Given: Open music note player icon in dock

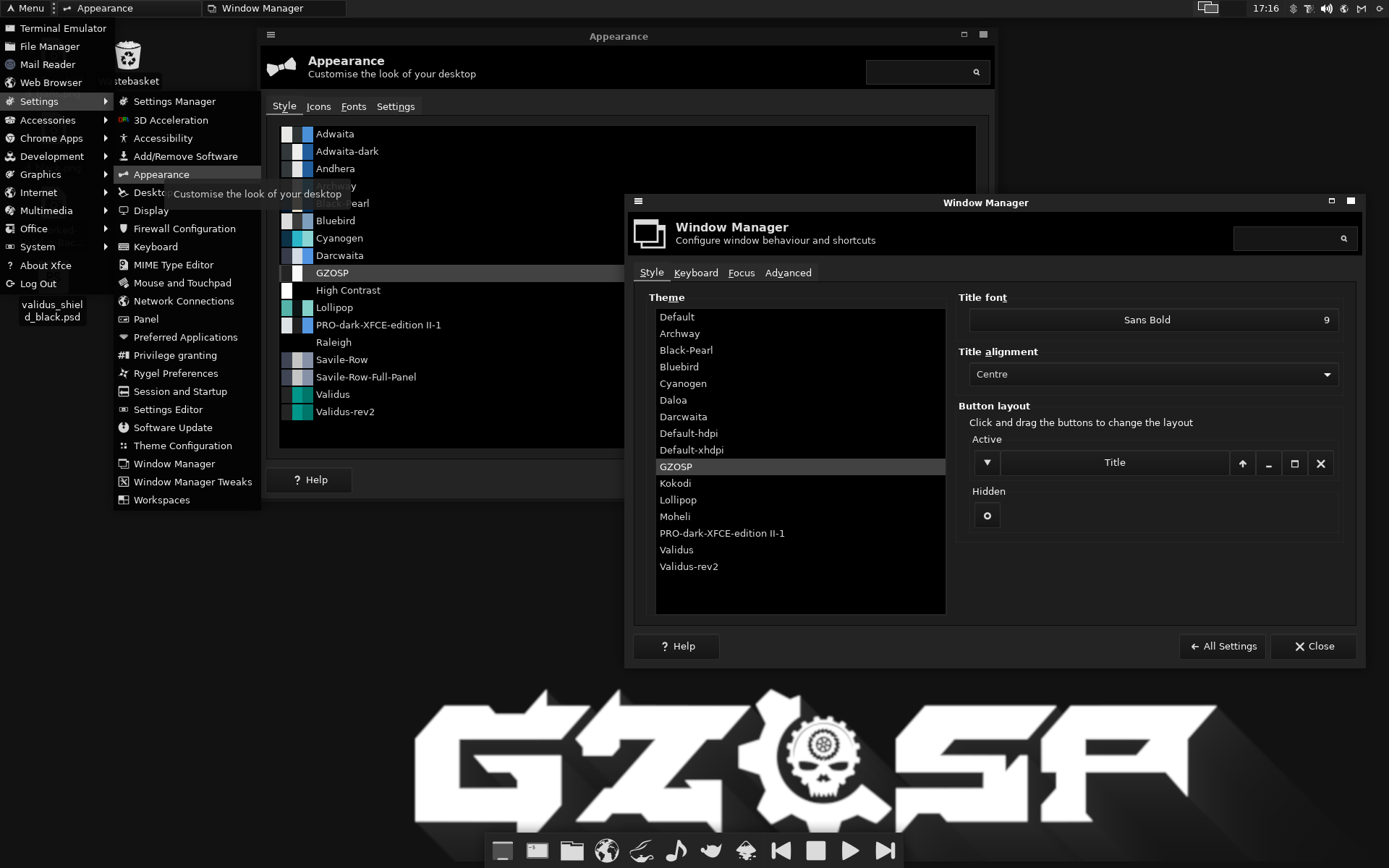Looking at the screenshot, I should [676, 851].
